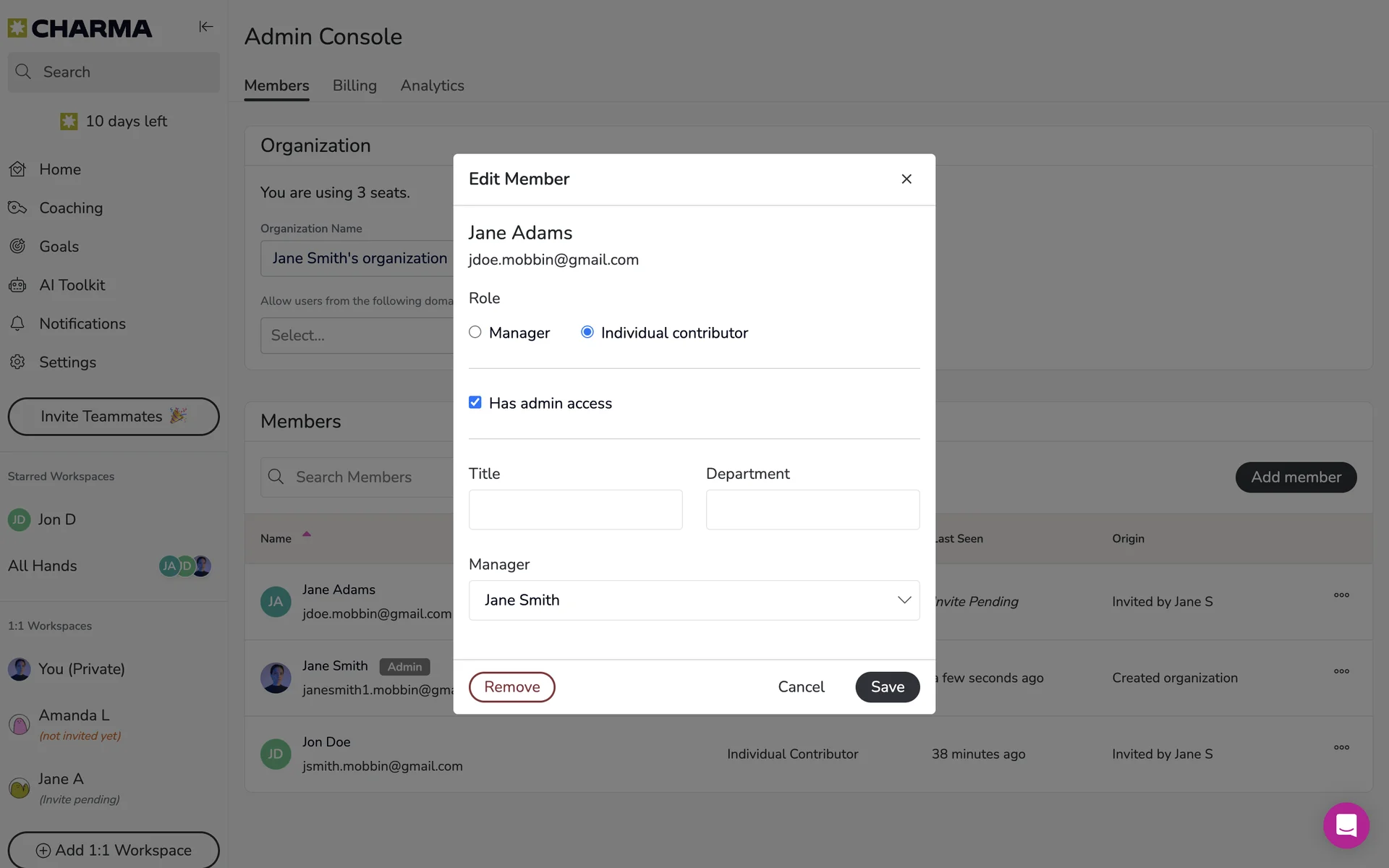Click the Home house icon
This screenshot has height=868, width=1389.
(18, 169)
